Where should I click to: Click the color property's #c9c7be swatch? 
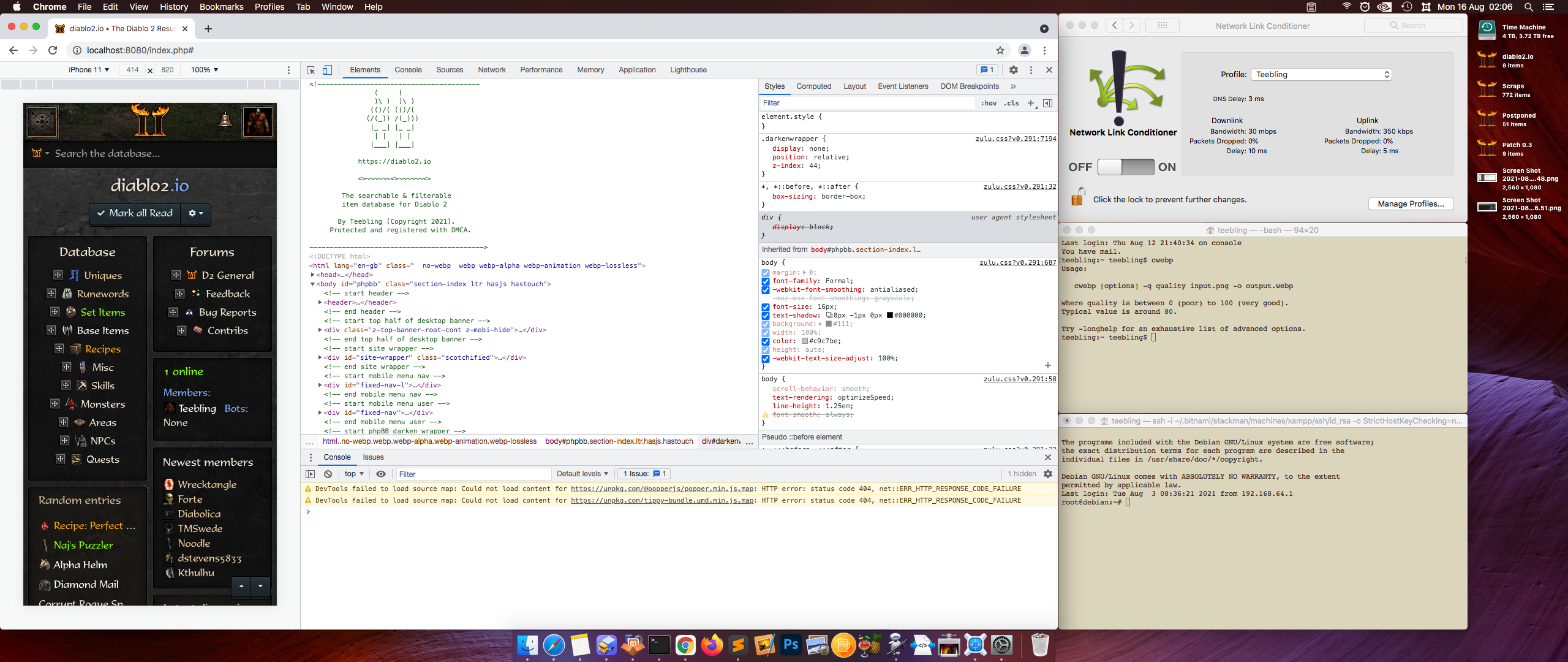(805, 341)
